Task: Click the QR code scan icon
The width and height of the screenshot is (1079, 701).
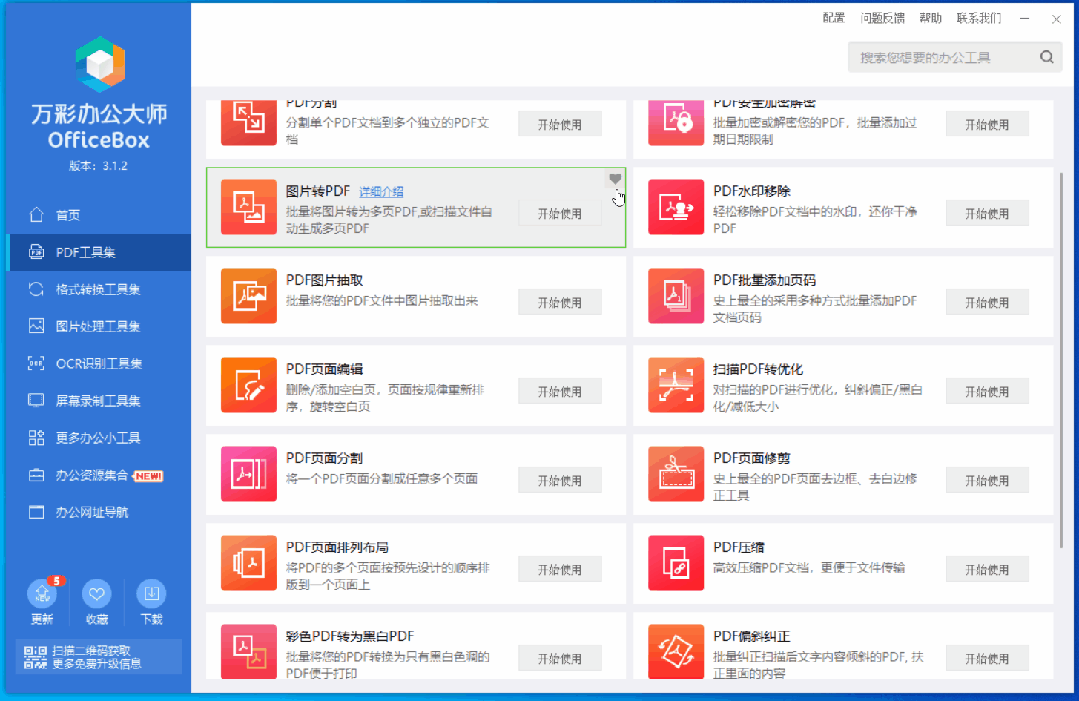Action: point(35,657)
